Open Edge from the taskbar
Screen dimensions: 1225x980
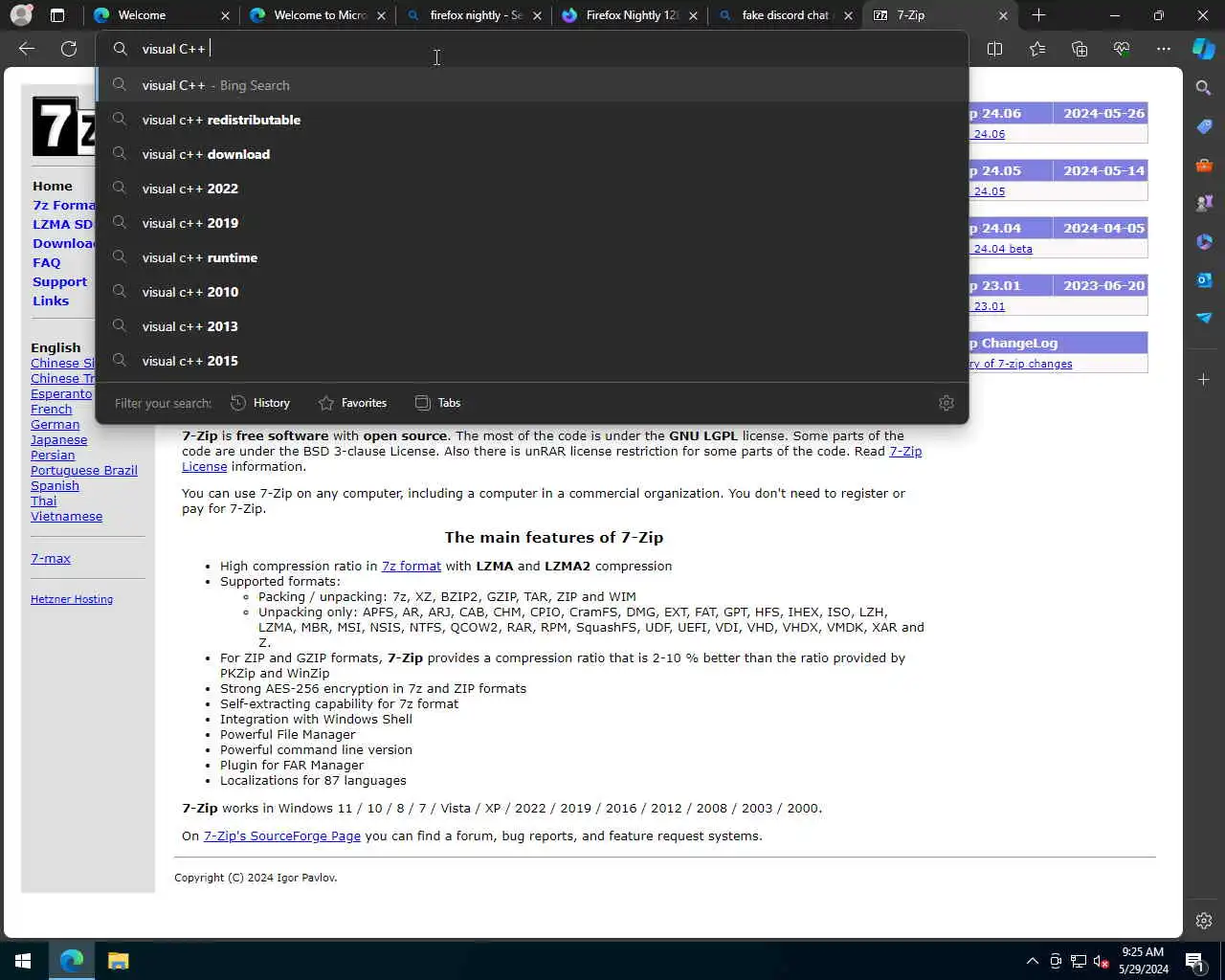[72, 961]
